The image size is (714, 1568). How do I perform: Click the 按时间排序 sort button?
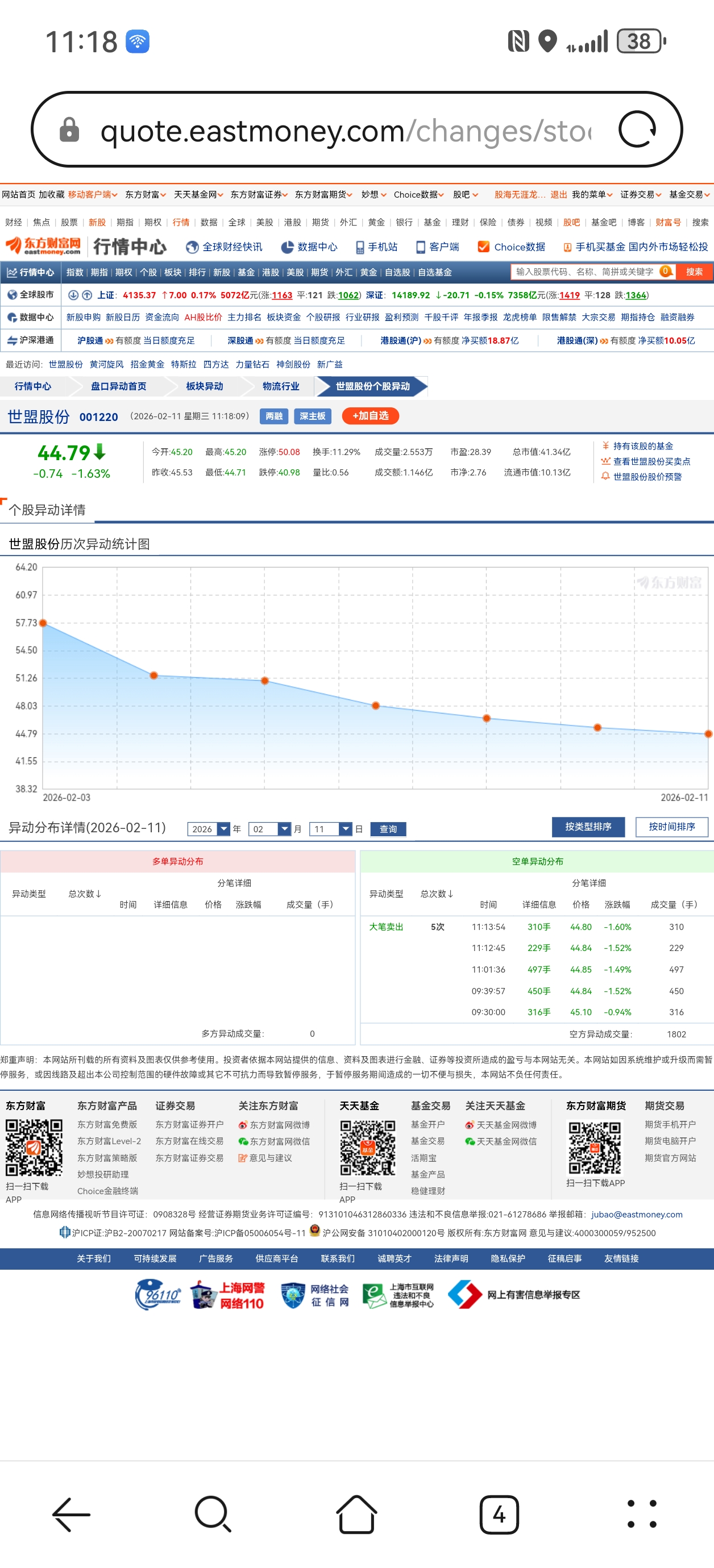click(x=672, y=827)
